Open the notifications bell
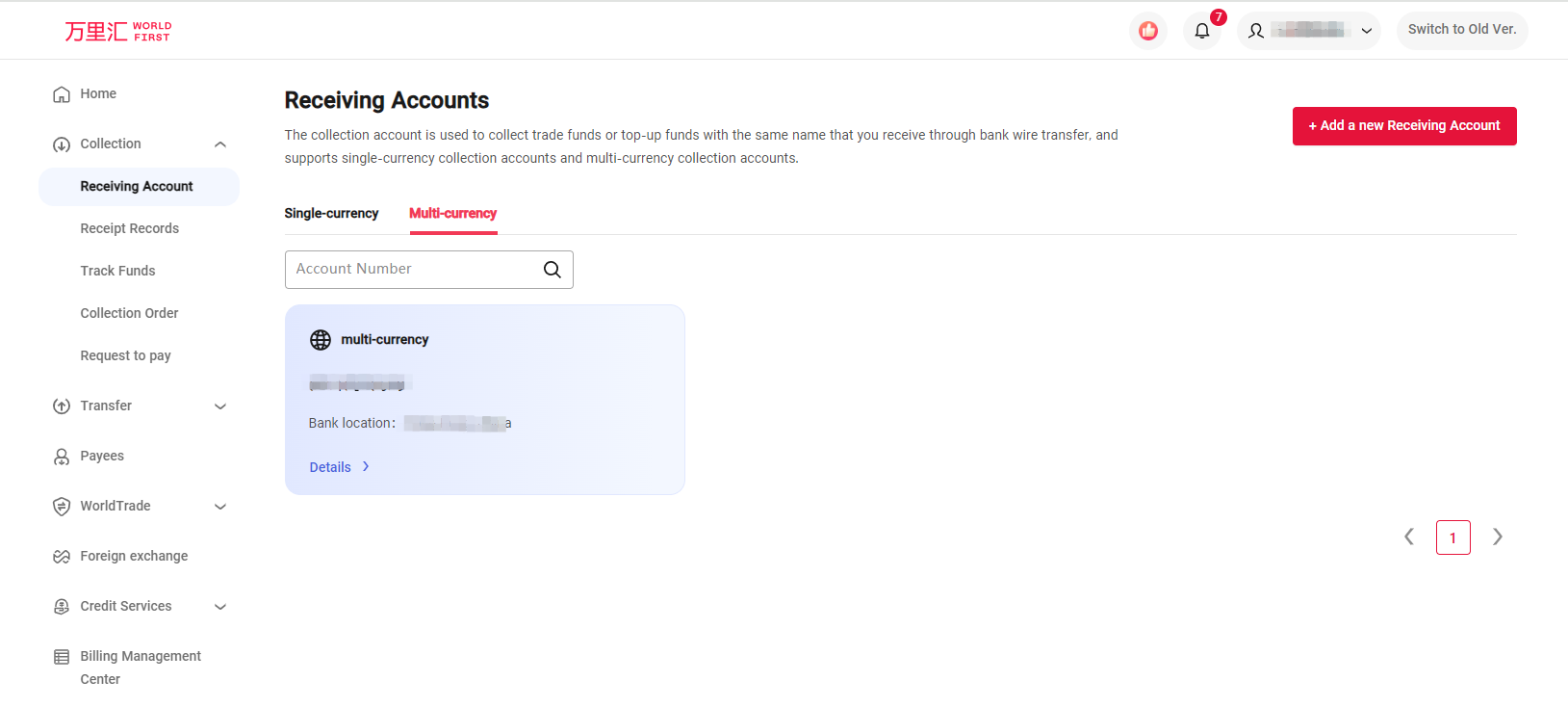 pyautogui.click(x=1202, y=31)
